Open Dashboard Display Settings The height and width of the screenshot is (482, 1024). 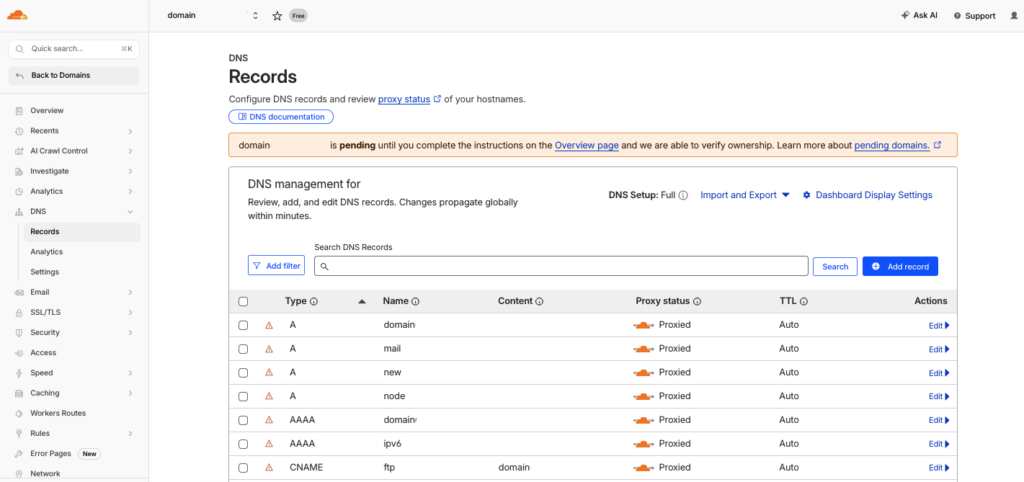867,195
